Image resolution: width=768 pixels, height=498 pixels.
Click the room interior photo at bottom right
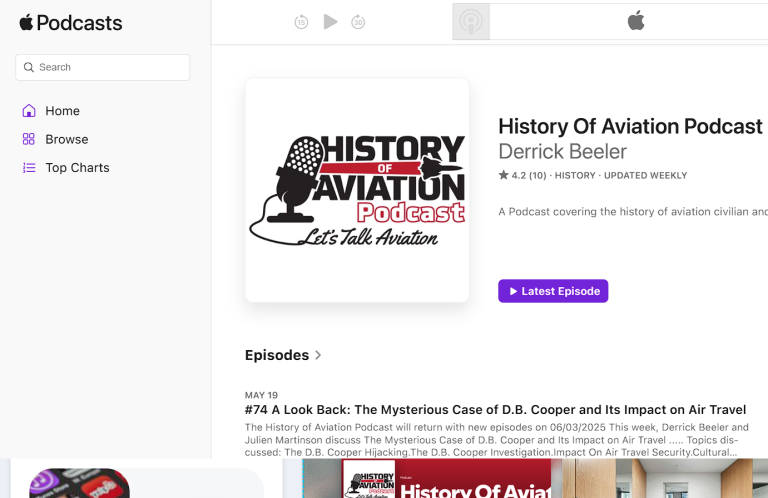[x=665, y=478]
